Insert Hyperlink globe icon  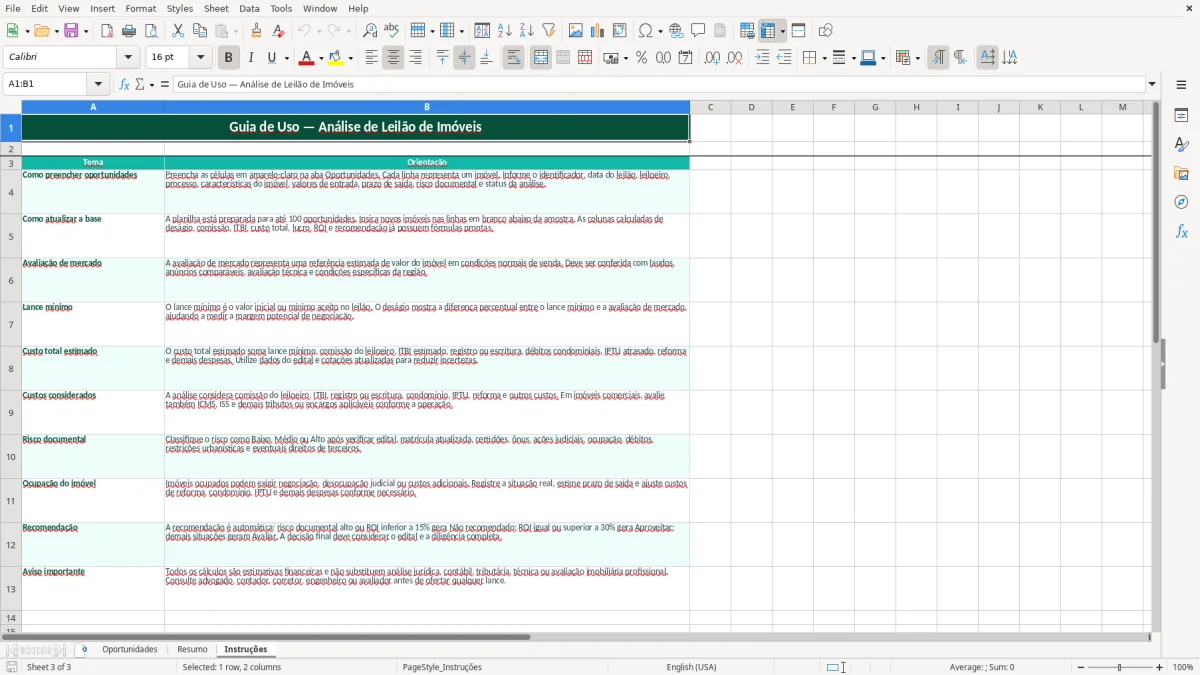pyautogui.click(x=676, y=31)
